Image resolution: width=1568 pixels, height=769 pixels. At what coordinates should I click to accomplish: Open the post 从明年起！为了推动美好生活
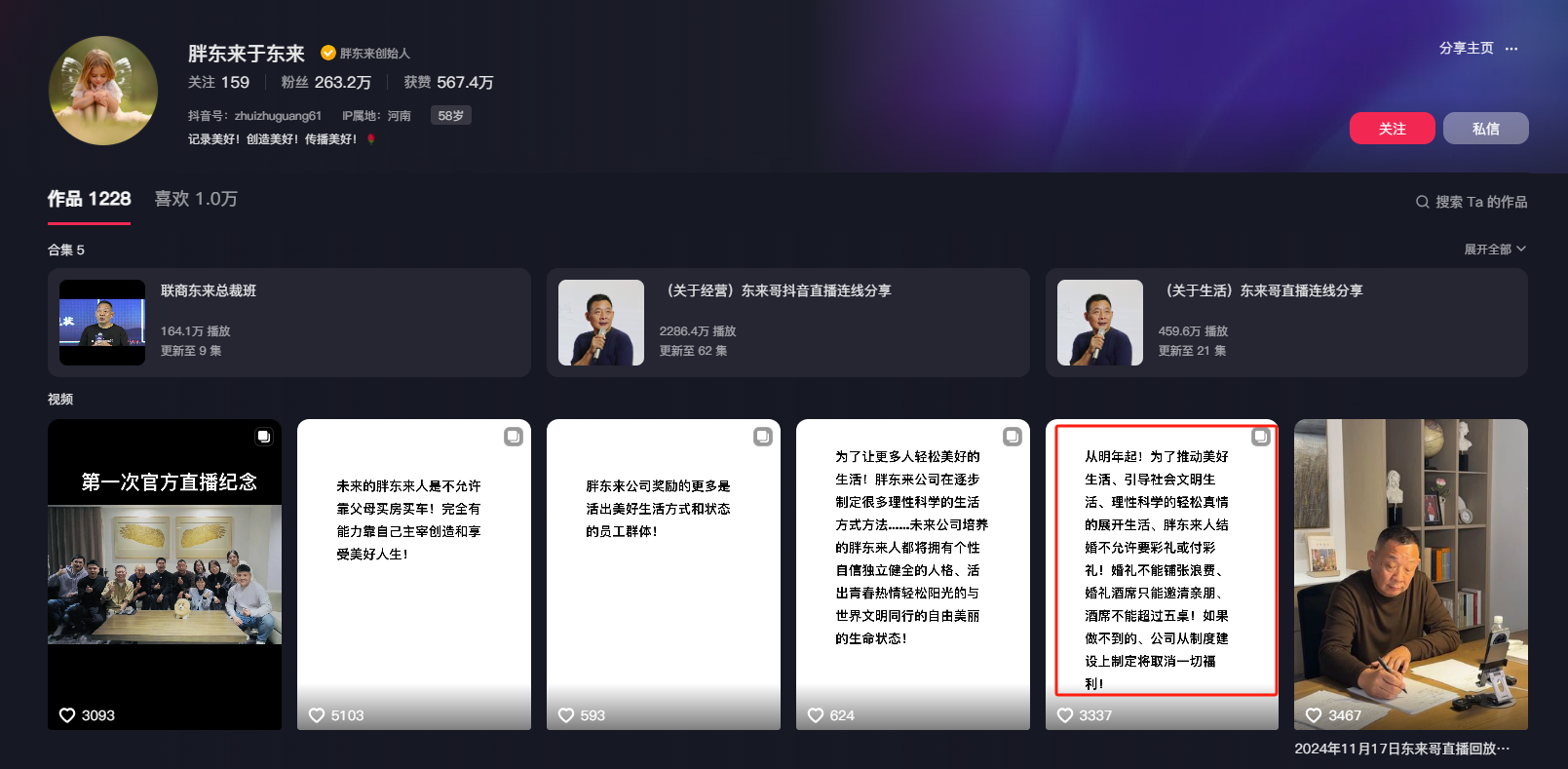pos(1162,574)
